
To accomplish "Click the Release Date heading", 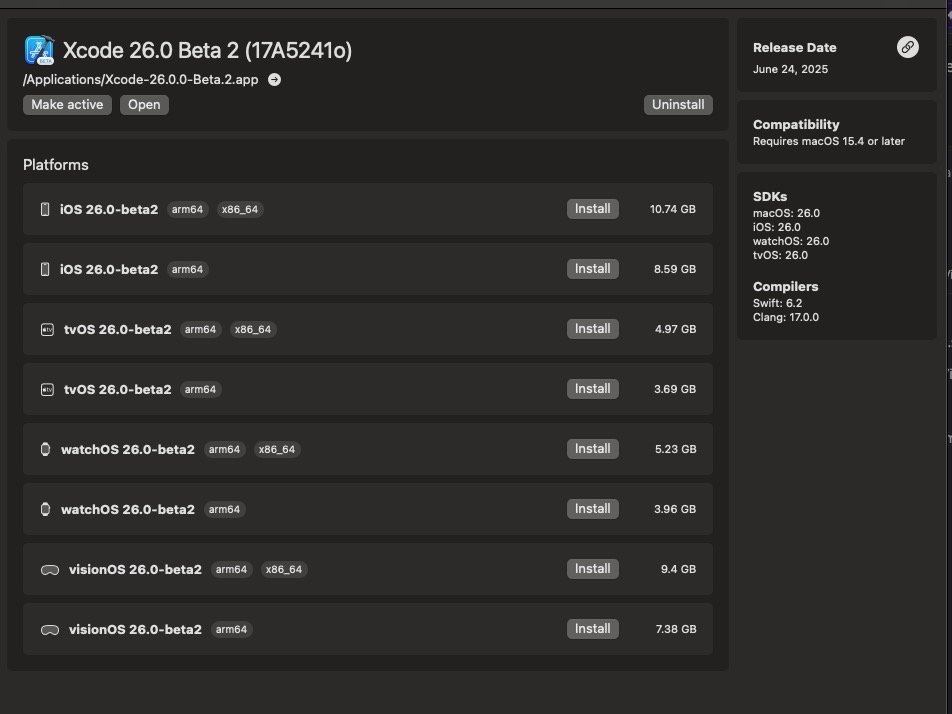I will (795, 47).
